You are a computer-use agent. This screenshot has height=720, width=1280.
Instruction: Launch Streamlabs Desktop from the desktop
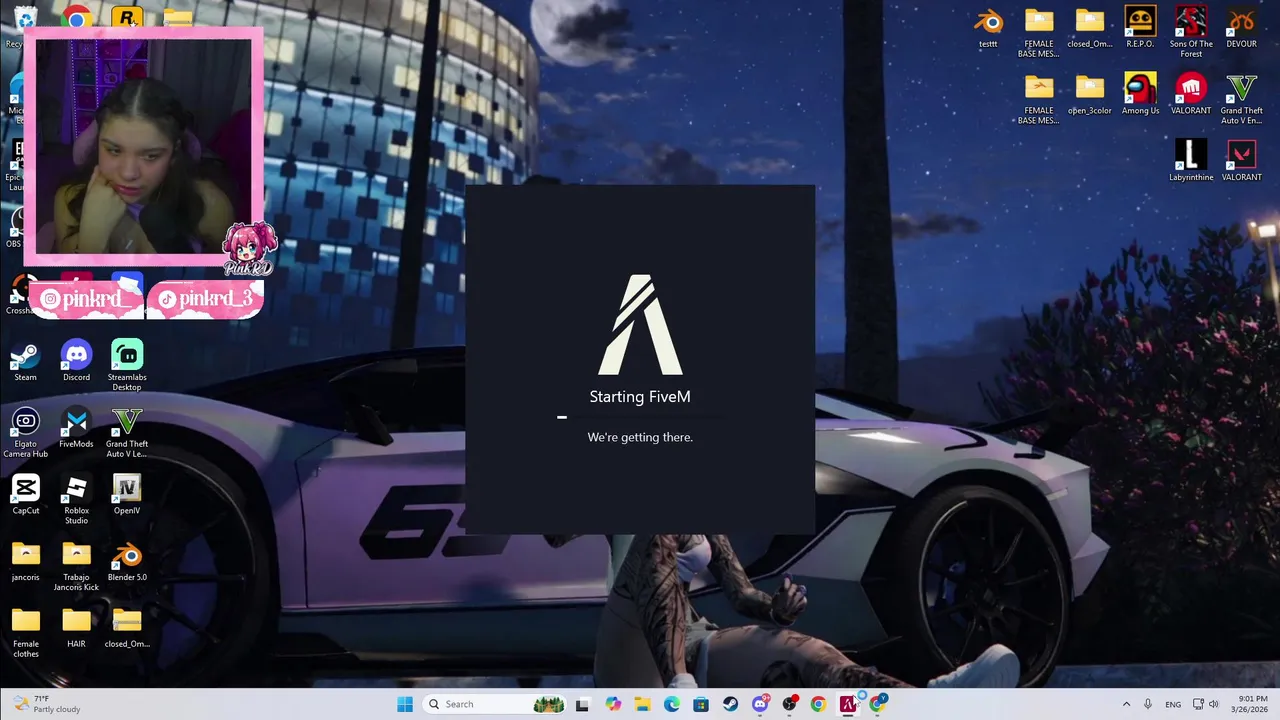click(127, 366)
